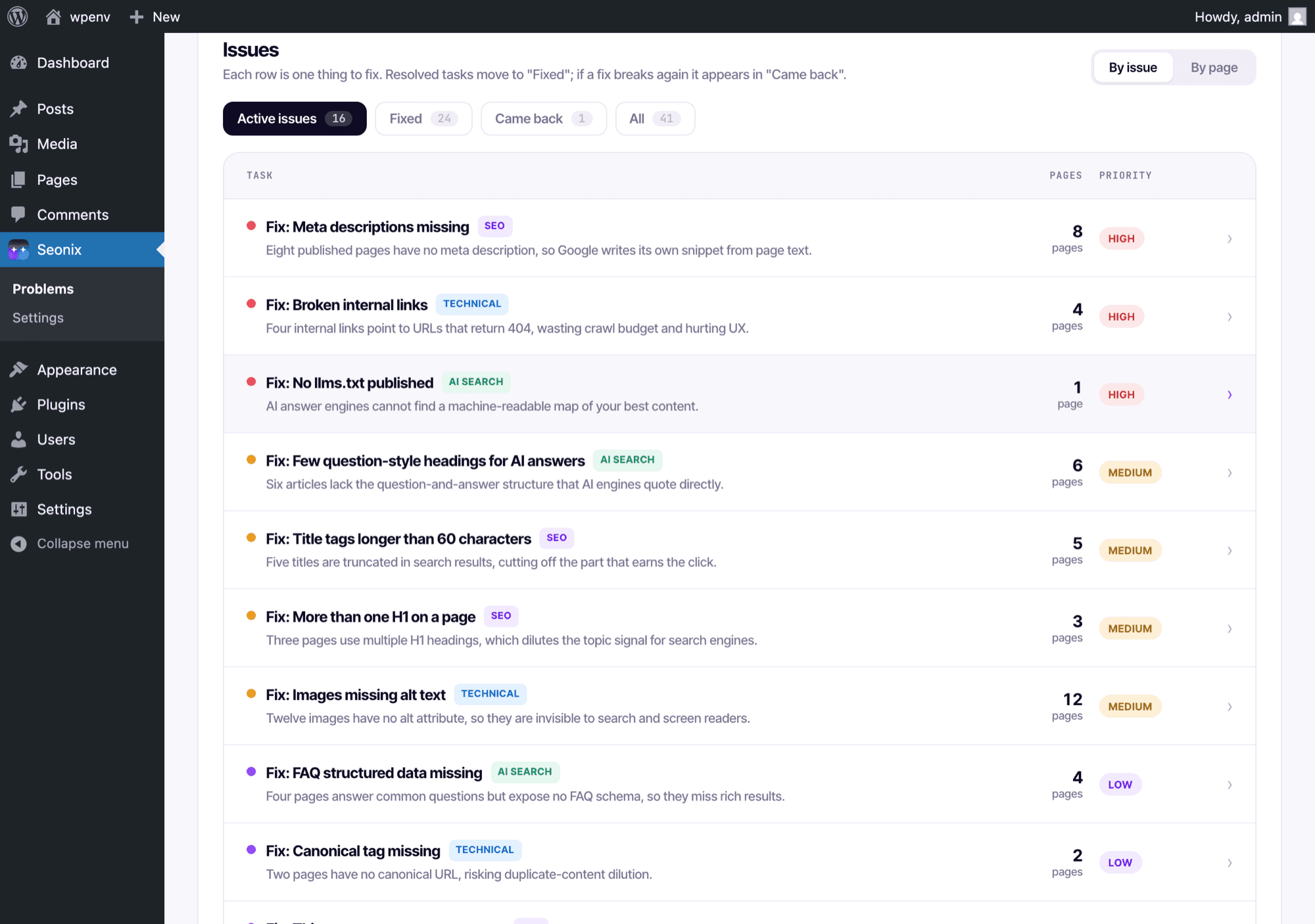The image size is (1315, 924).
Task: Click TECHNICAL tag on Broken internal links
Action: point(472,304)
